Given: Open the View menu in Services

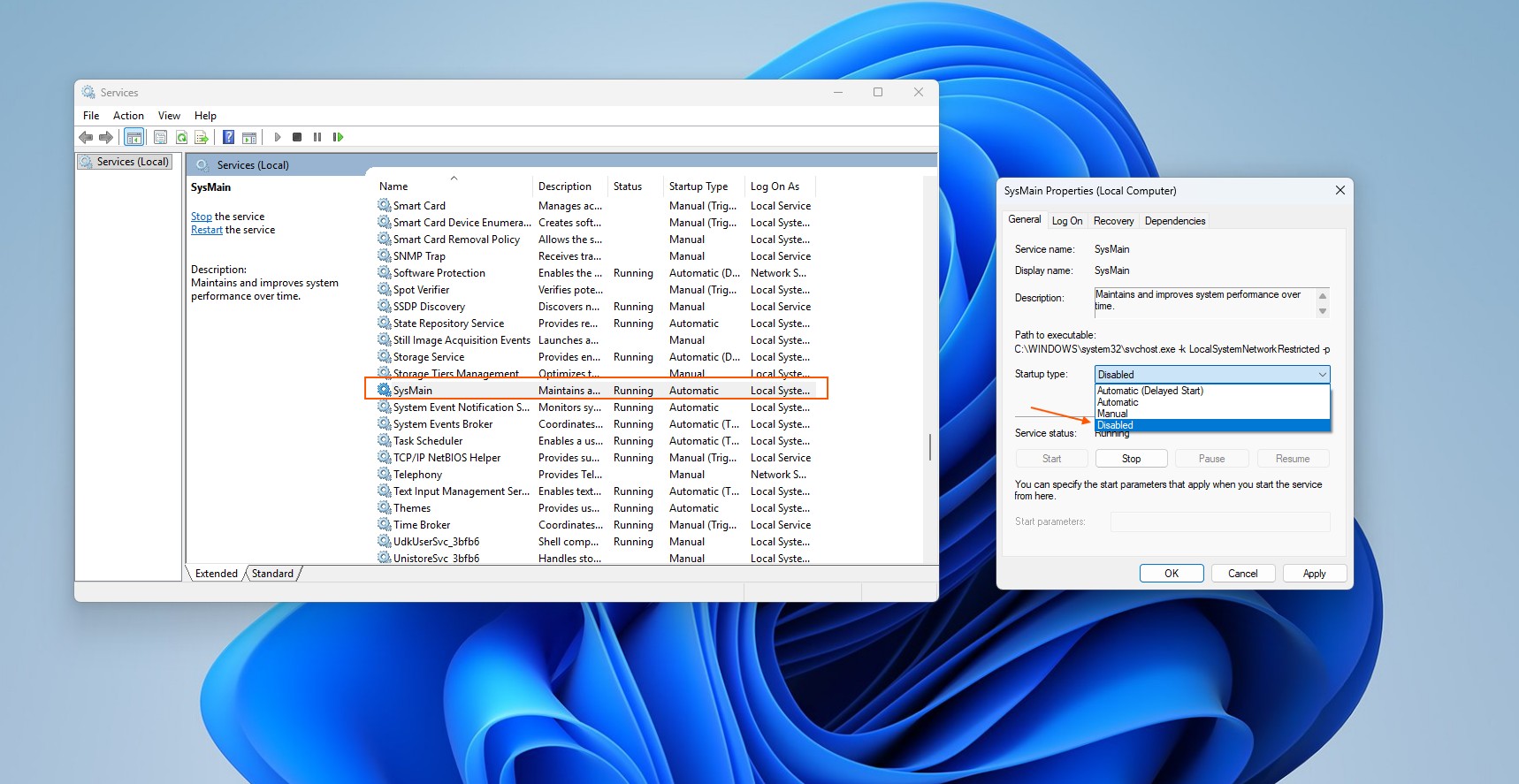Looking at the screenshot, I should click(169, 116).
